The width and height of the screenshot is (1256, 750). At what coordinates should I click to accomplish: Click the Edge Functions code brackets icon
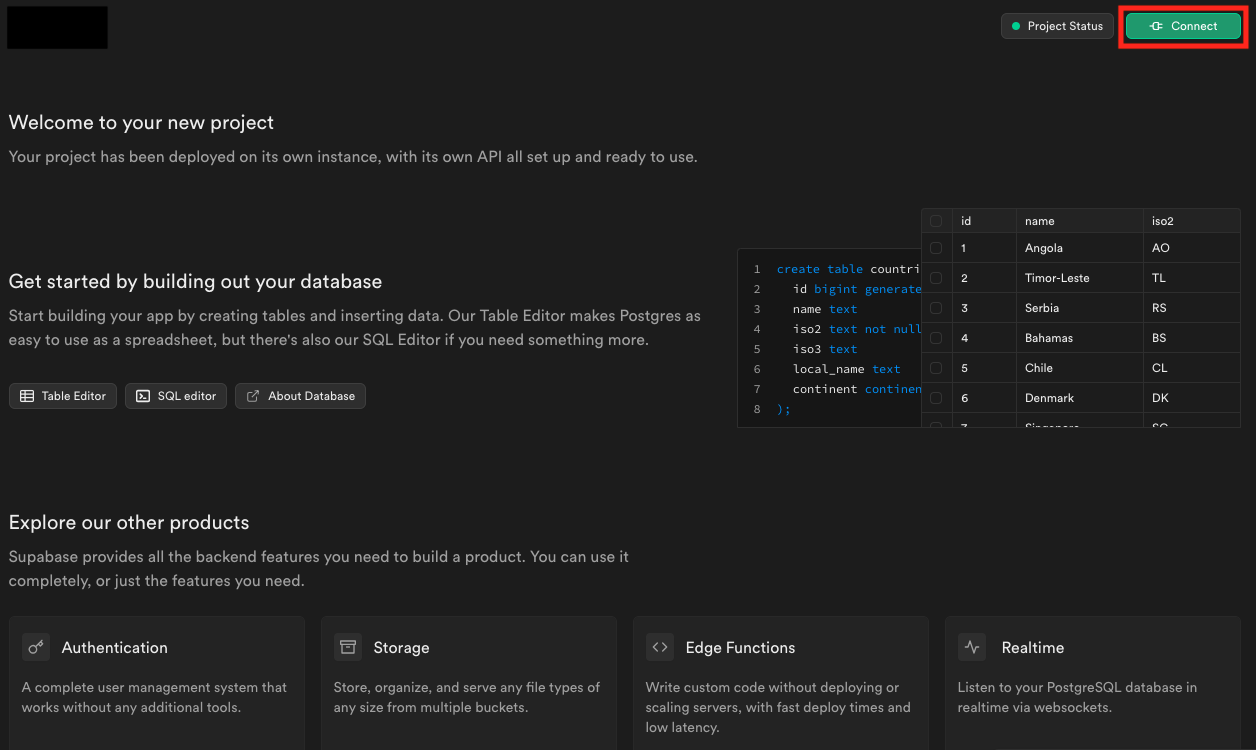pyautogui.click(x=660, y=647)
